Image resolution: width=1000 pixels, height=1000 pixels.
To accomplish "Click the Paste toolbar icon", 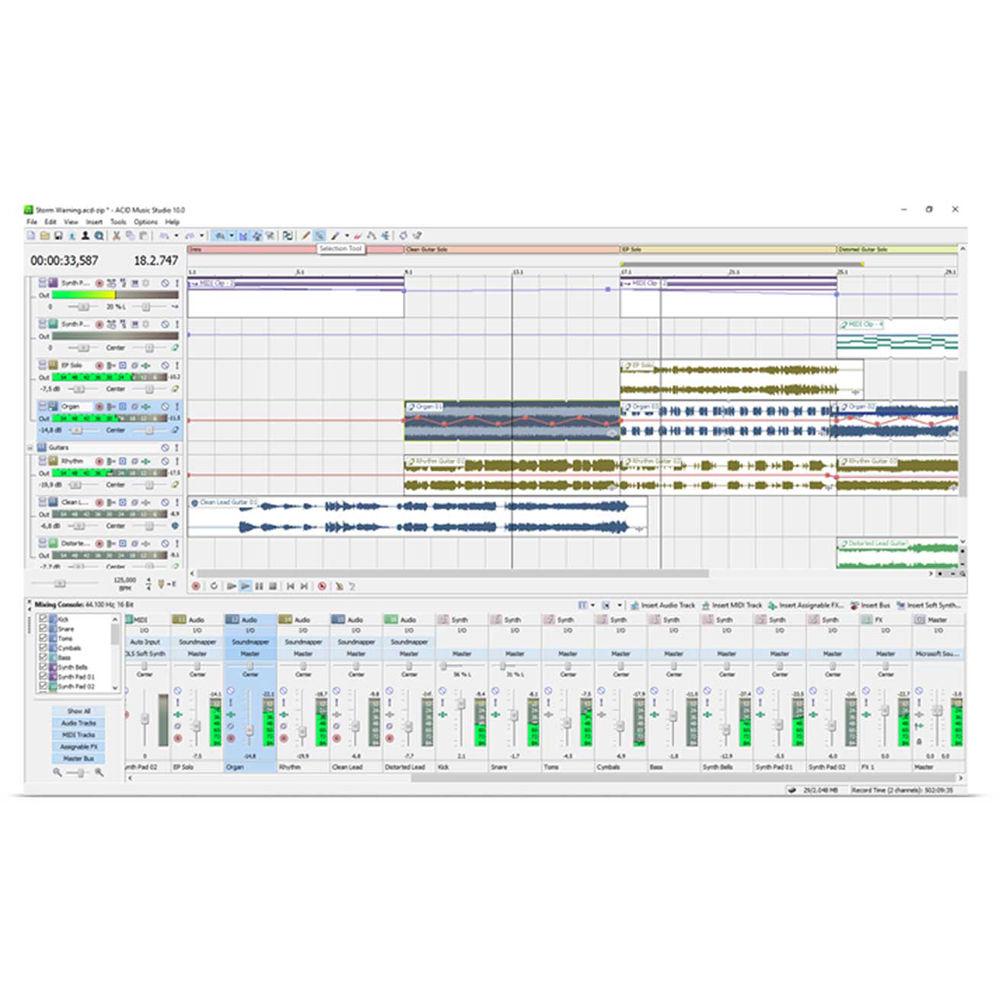I will point(142,236).
